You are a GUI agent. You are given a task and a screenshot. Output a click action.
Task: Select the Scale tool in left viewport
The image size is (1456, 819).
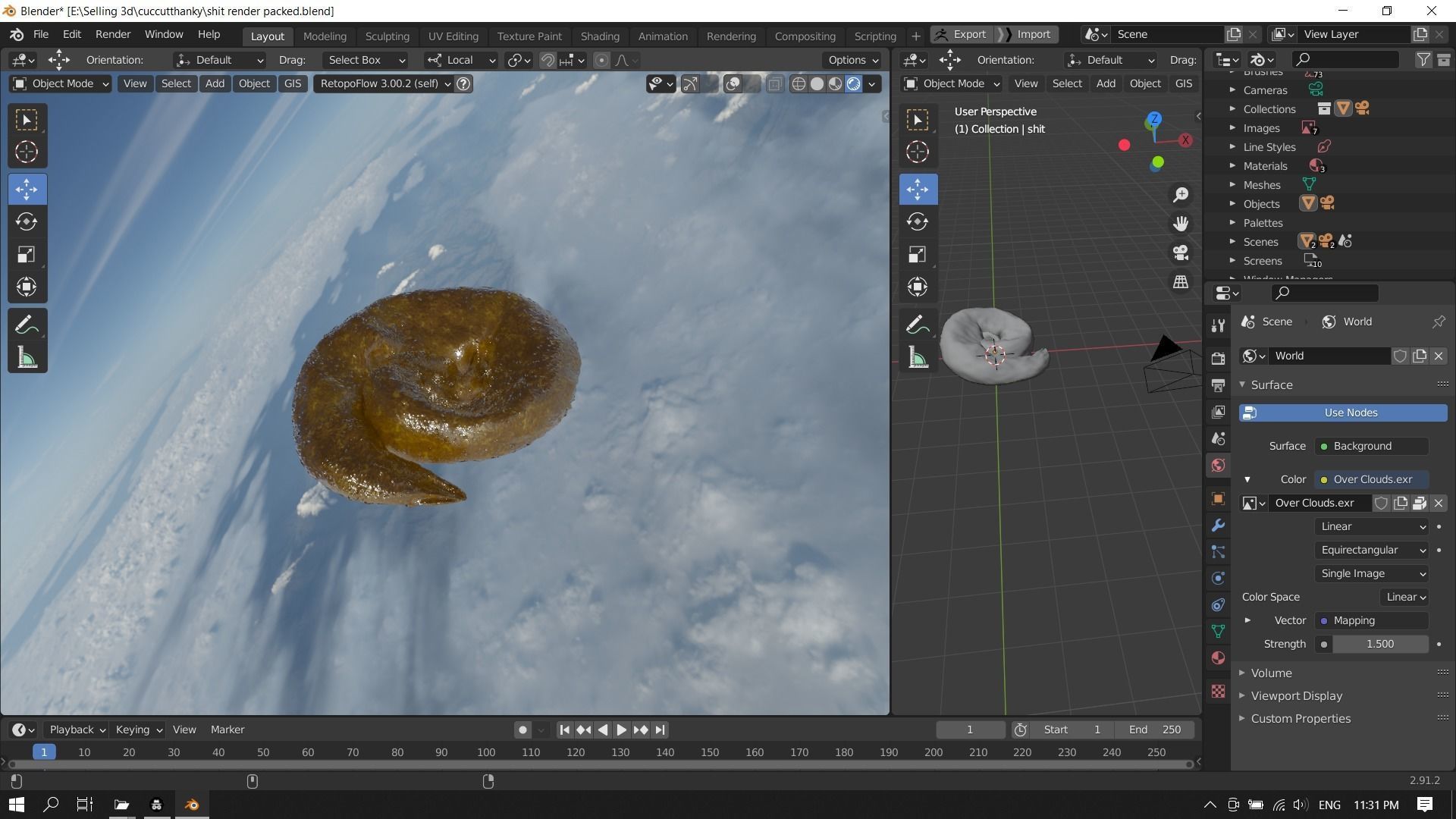pyautogui.click(x=27, y=254)
